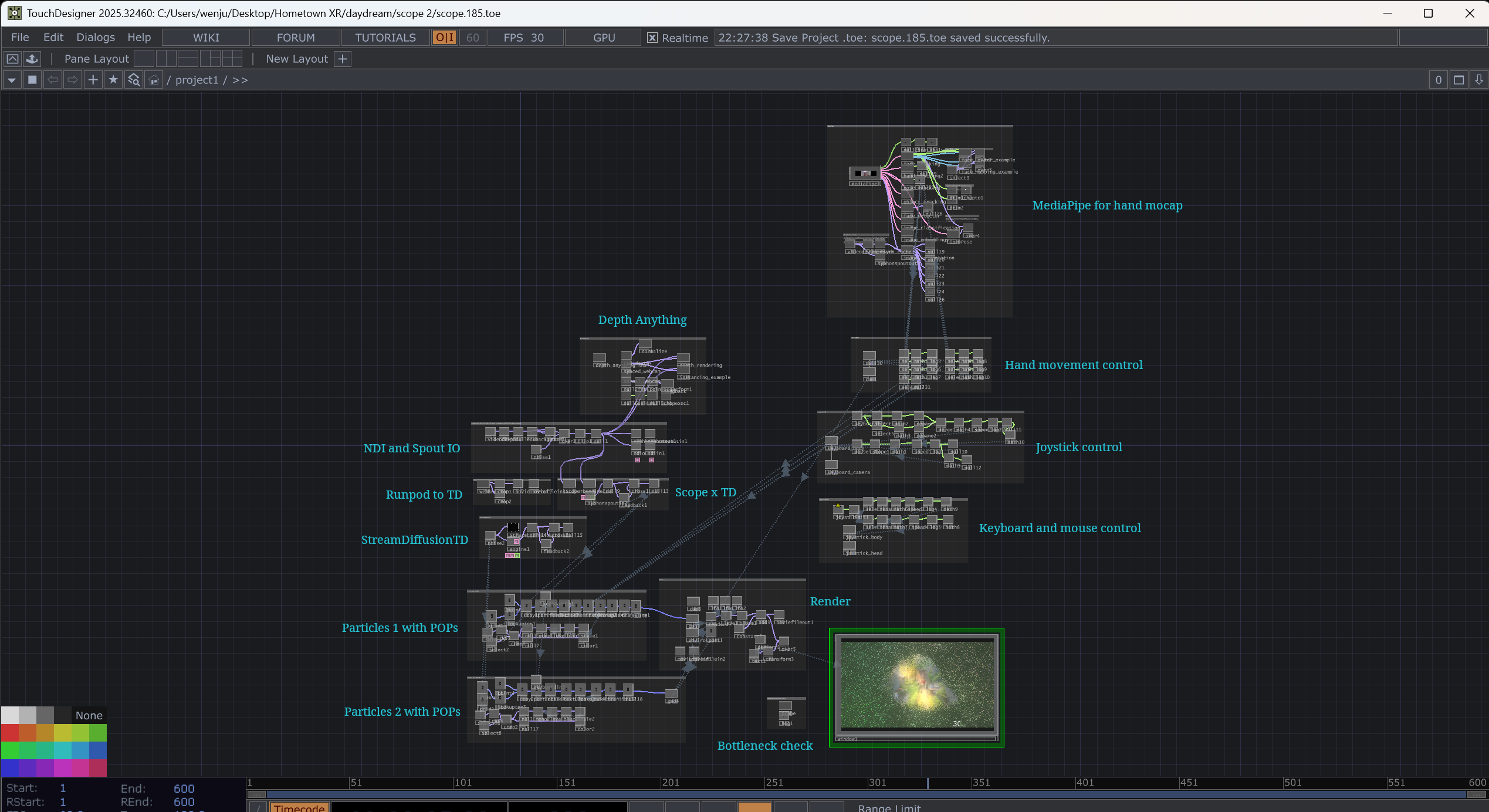Toggle the Realtime checkbox
This screenshot has height=812, width=1489.
pos(652,38)
